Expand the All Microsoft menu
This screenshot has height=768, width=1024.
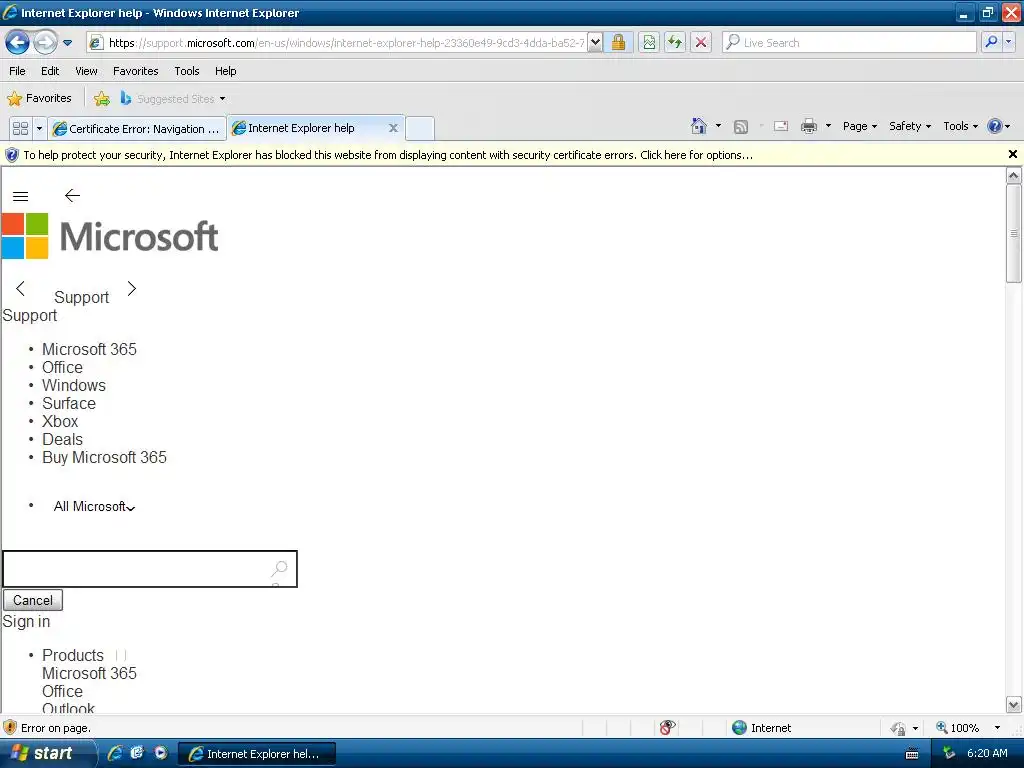point(94,506)
